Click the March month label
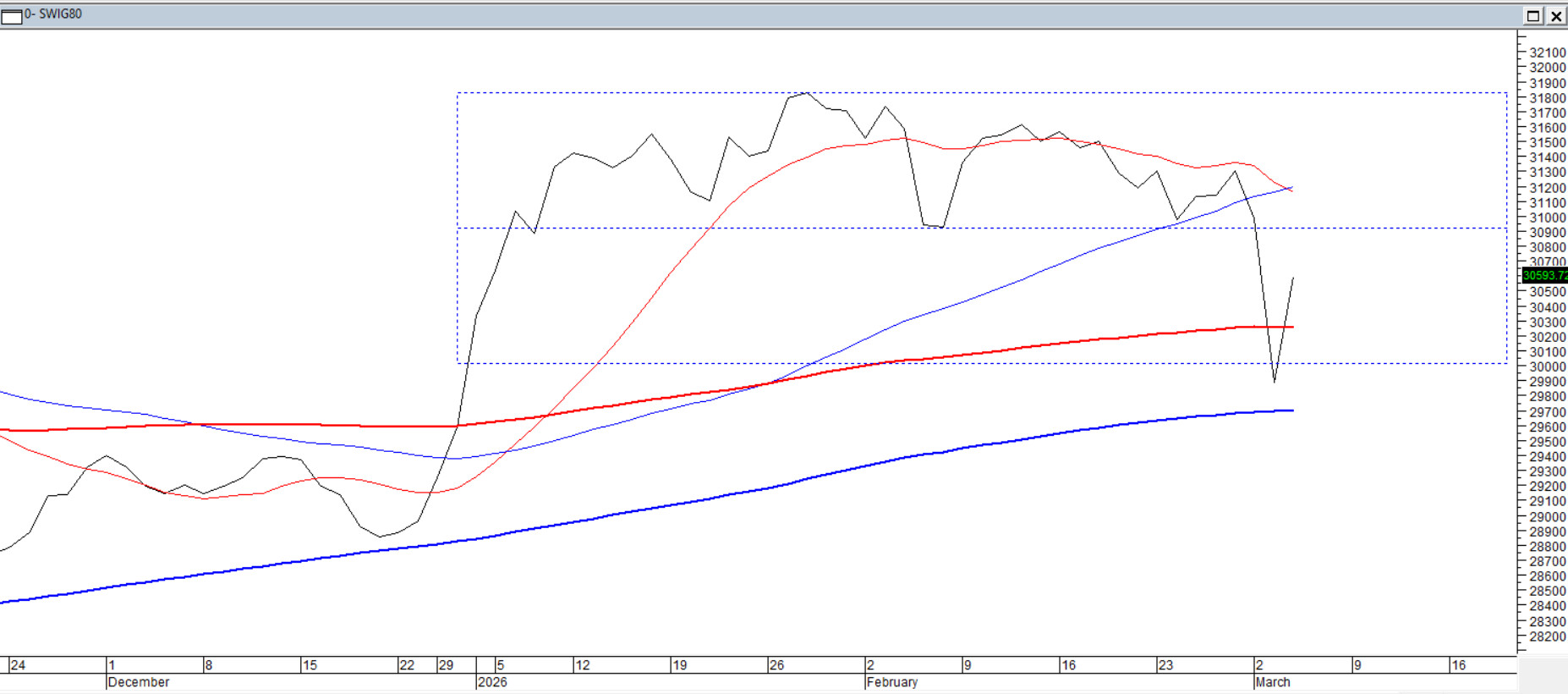The image size is (1568, 694). [x=1273, y=682]
